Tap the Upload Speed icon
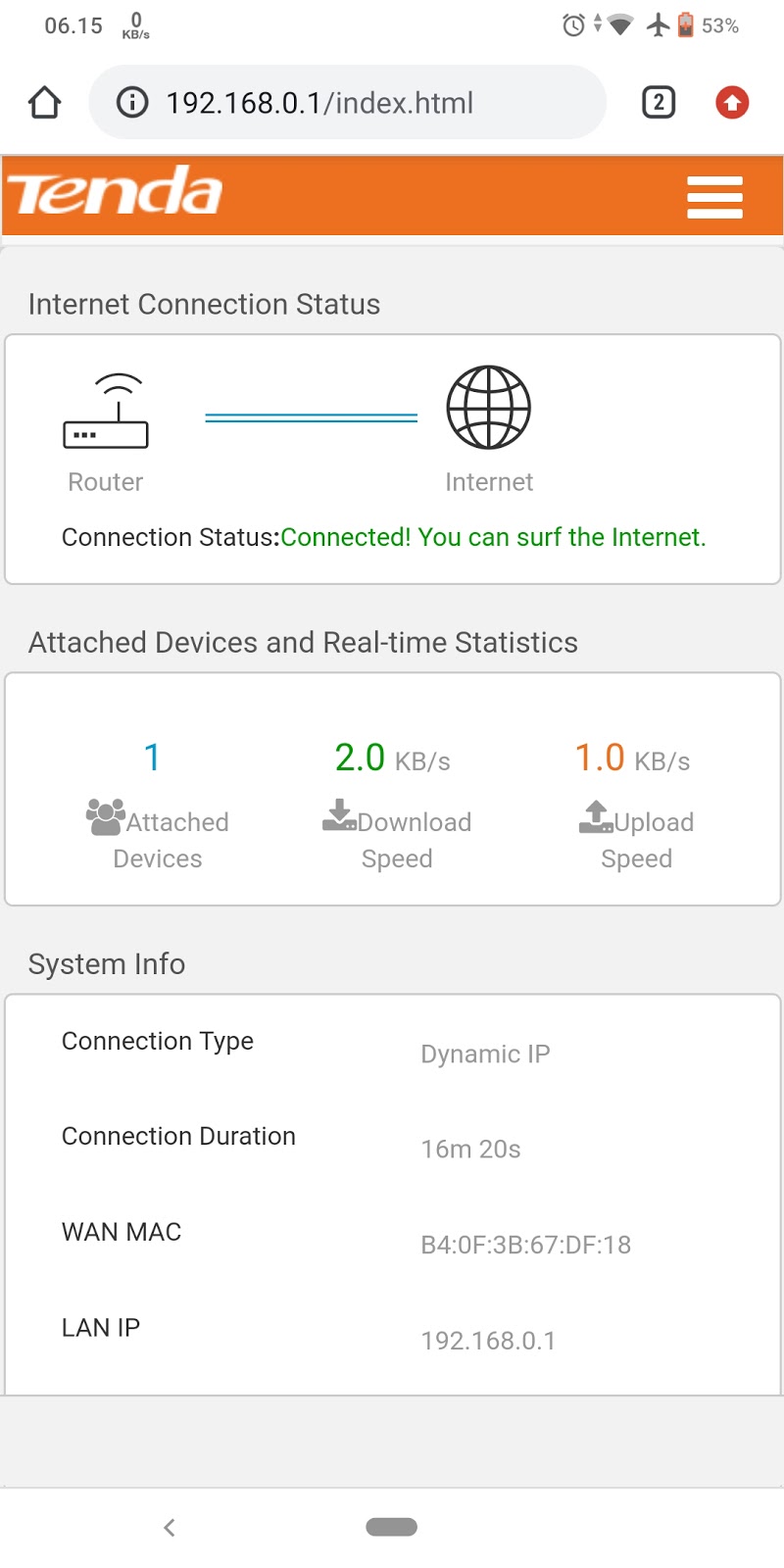 [595, 816]
